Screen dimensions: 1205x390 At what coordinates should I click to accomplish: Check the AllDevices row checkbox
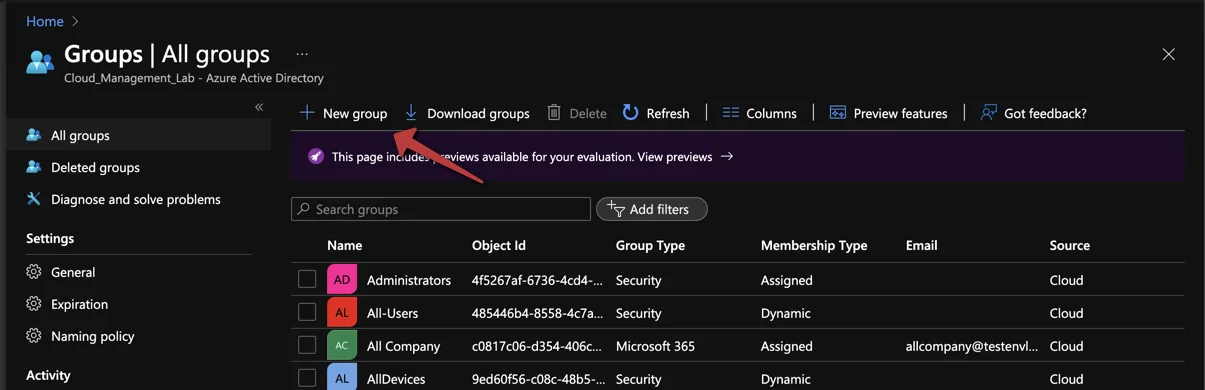[x=307, y=379]
